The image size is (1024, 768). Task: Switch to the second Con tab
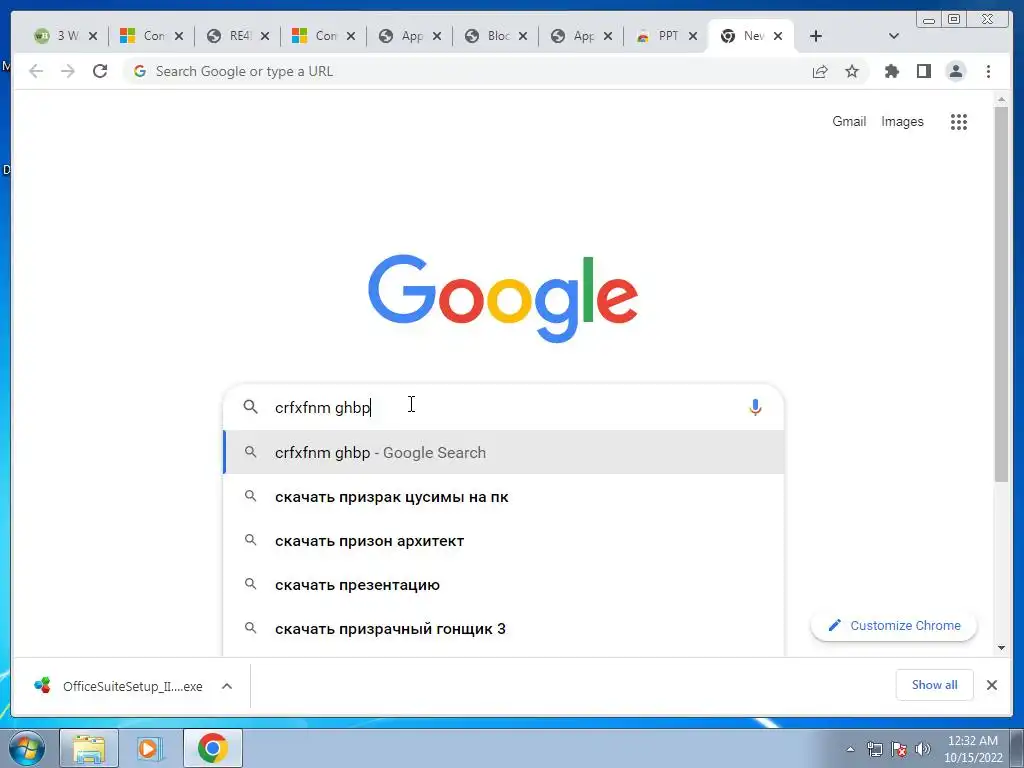[x=316, y=36]
